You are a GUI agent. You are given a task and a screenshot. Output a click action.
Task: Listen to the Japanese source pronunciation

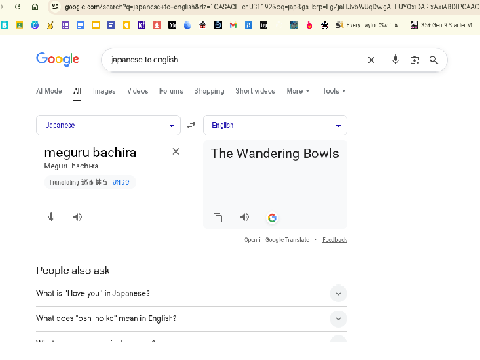pyautogui.click(x=77, y=217)
